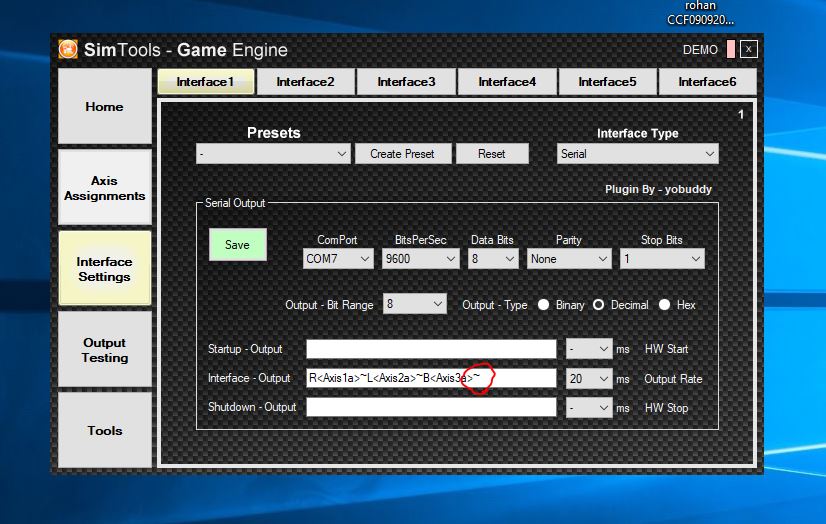Select the rohan CCF090920 desktop item
Image resolution: width=826 pixels, height=524 pixels.
[x=700, y=13]
